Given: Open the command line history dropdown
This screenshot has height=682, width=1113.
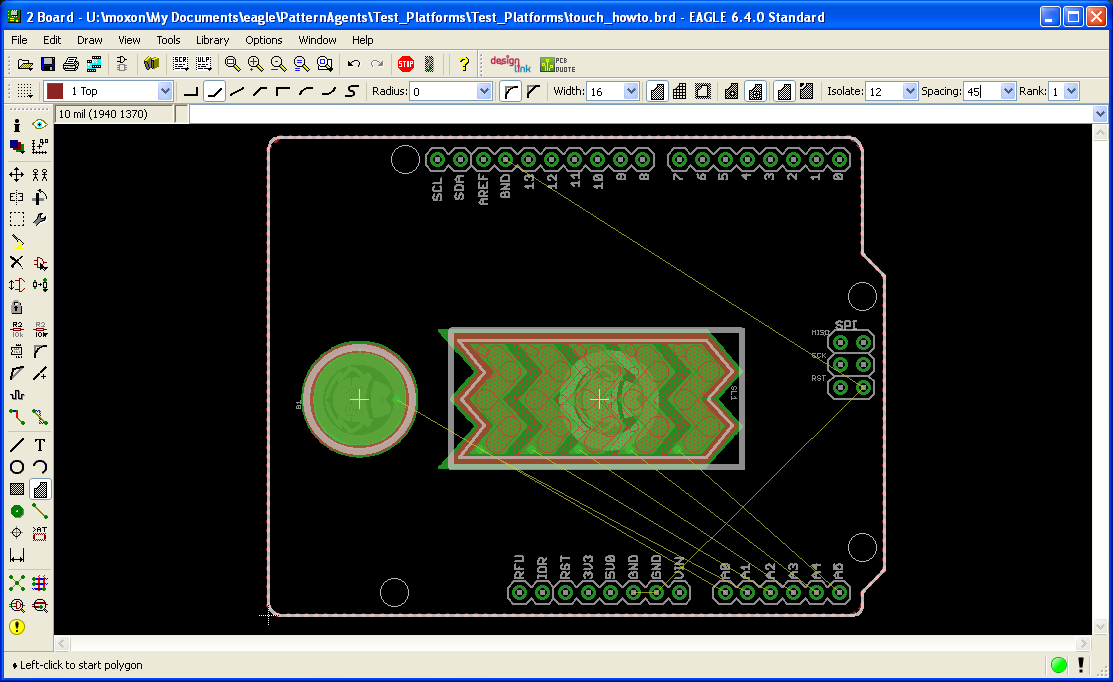Looking at the screenshot, I should click(x=1100, y=114).
